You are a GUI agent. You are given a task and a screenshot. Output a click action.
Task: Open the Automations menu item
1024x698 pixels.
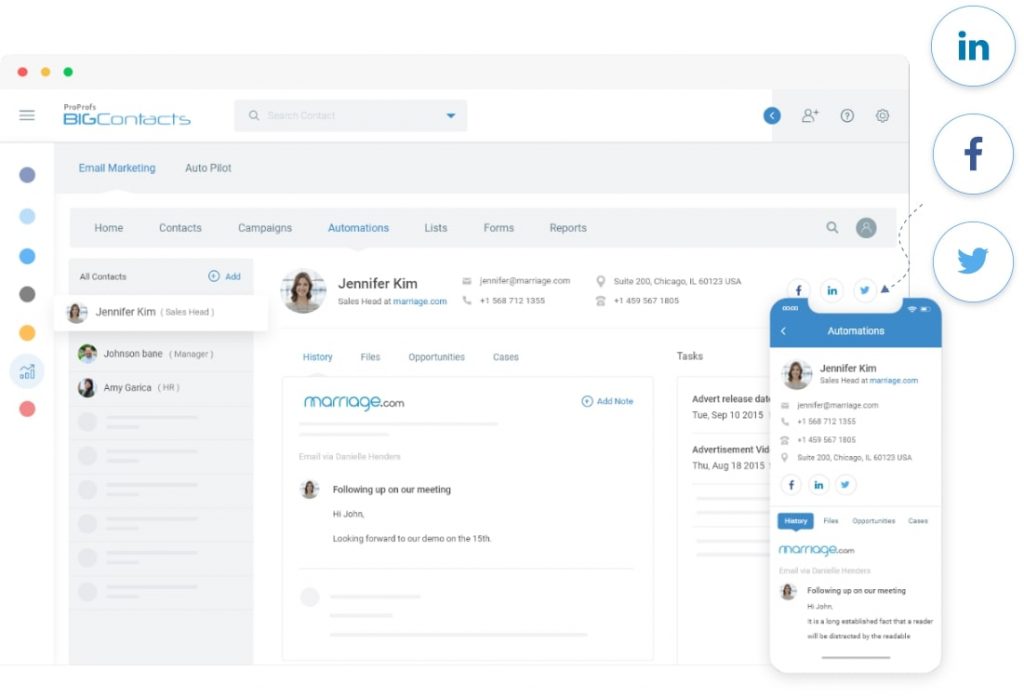click(x=359, y=228)
